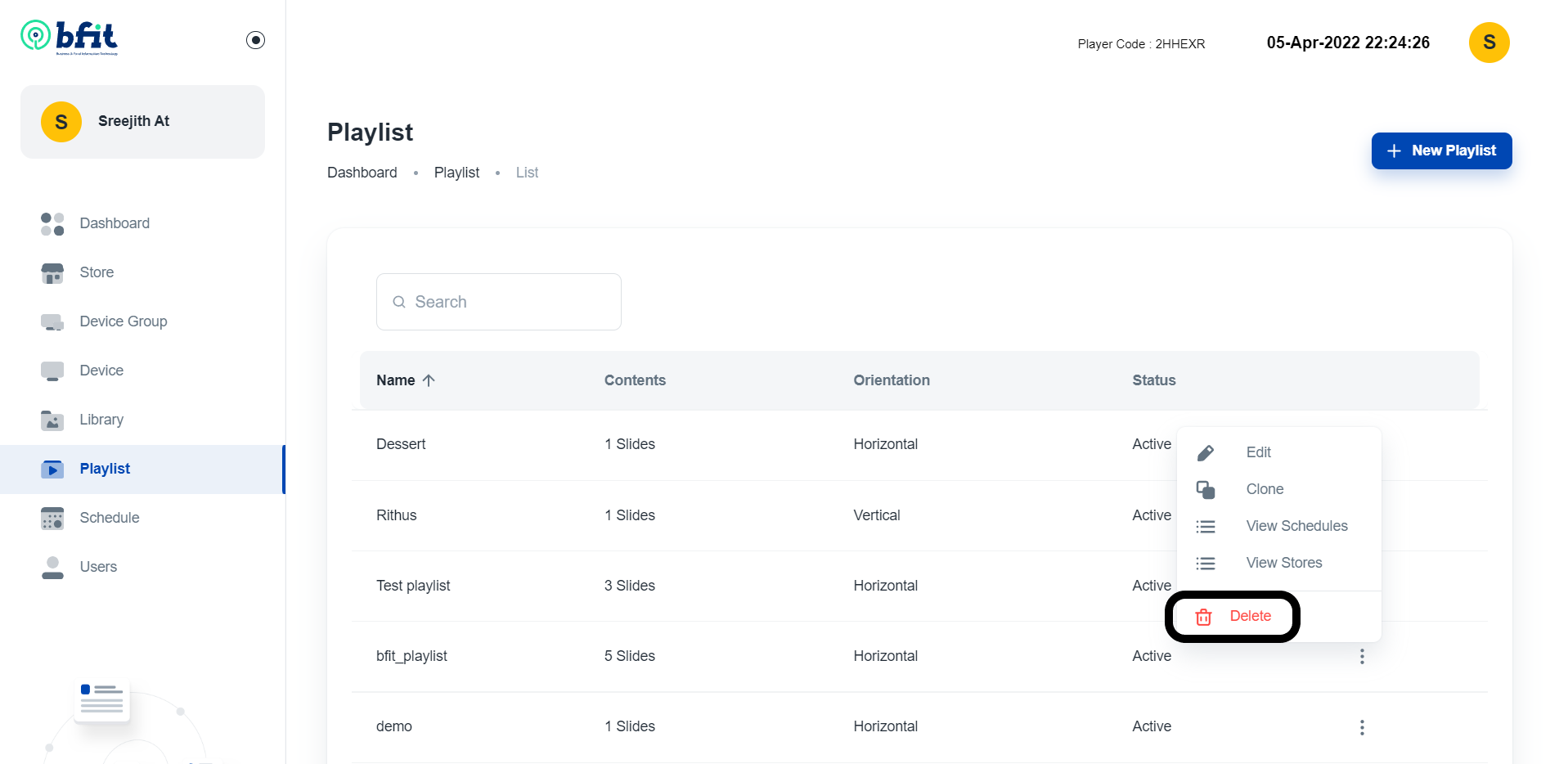Image resolution: width=1568 pixels, height=764 pixels.
Task: Click the Contents column header
Action: [635, 380]
